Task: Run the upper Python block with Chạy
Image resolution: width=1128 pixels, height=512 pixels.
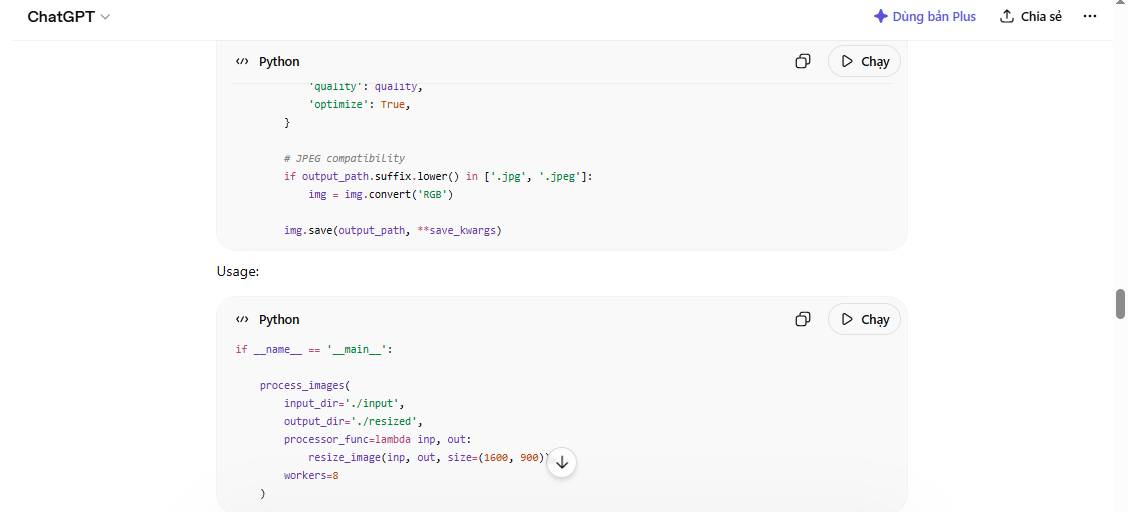Action: pyautogui.click(x=864, y=61)
